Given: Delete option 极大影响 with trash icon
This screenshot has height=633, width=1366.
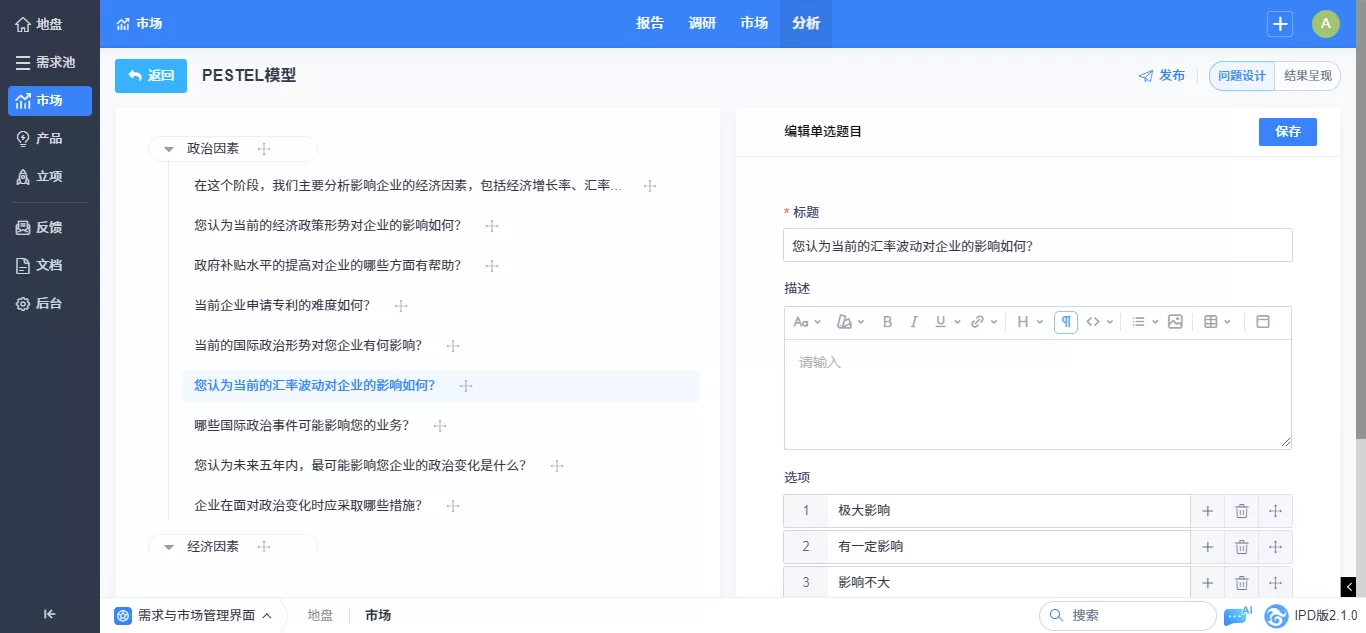Looking at the screenshot, I should (x=1241, y=511).
